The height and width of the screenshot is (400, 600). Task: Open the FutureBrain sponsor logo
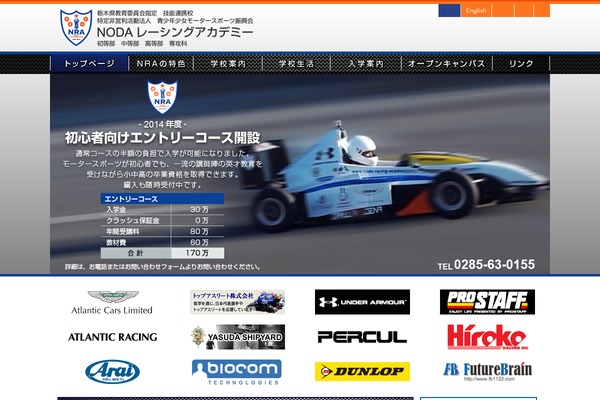pyautogui.click(x=487, y=372)
